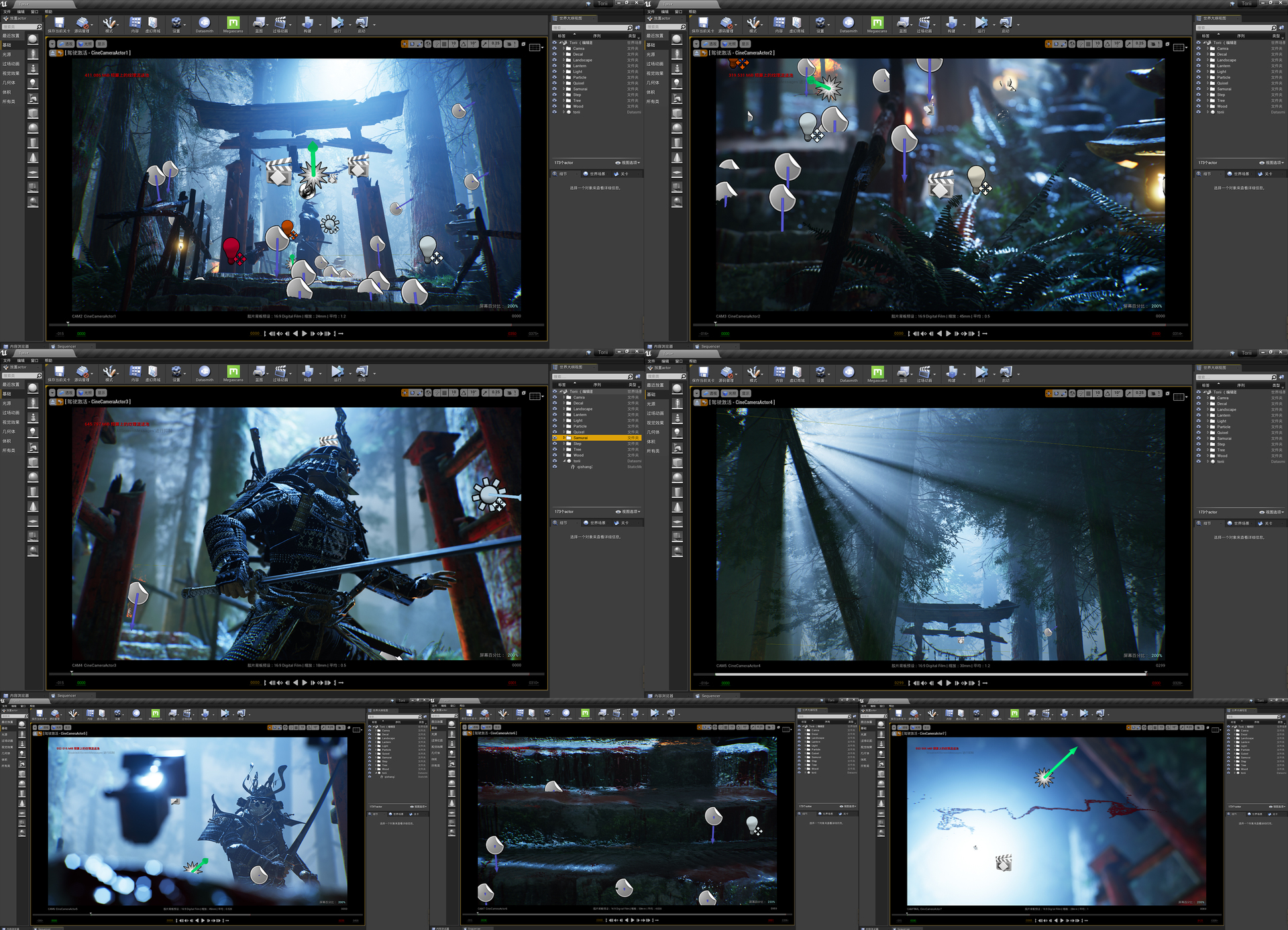
Task: Open Source Control icon in CineCameraActor1 window
Action: pos(82,23)
